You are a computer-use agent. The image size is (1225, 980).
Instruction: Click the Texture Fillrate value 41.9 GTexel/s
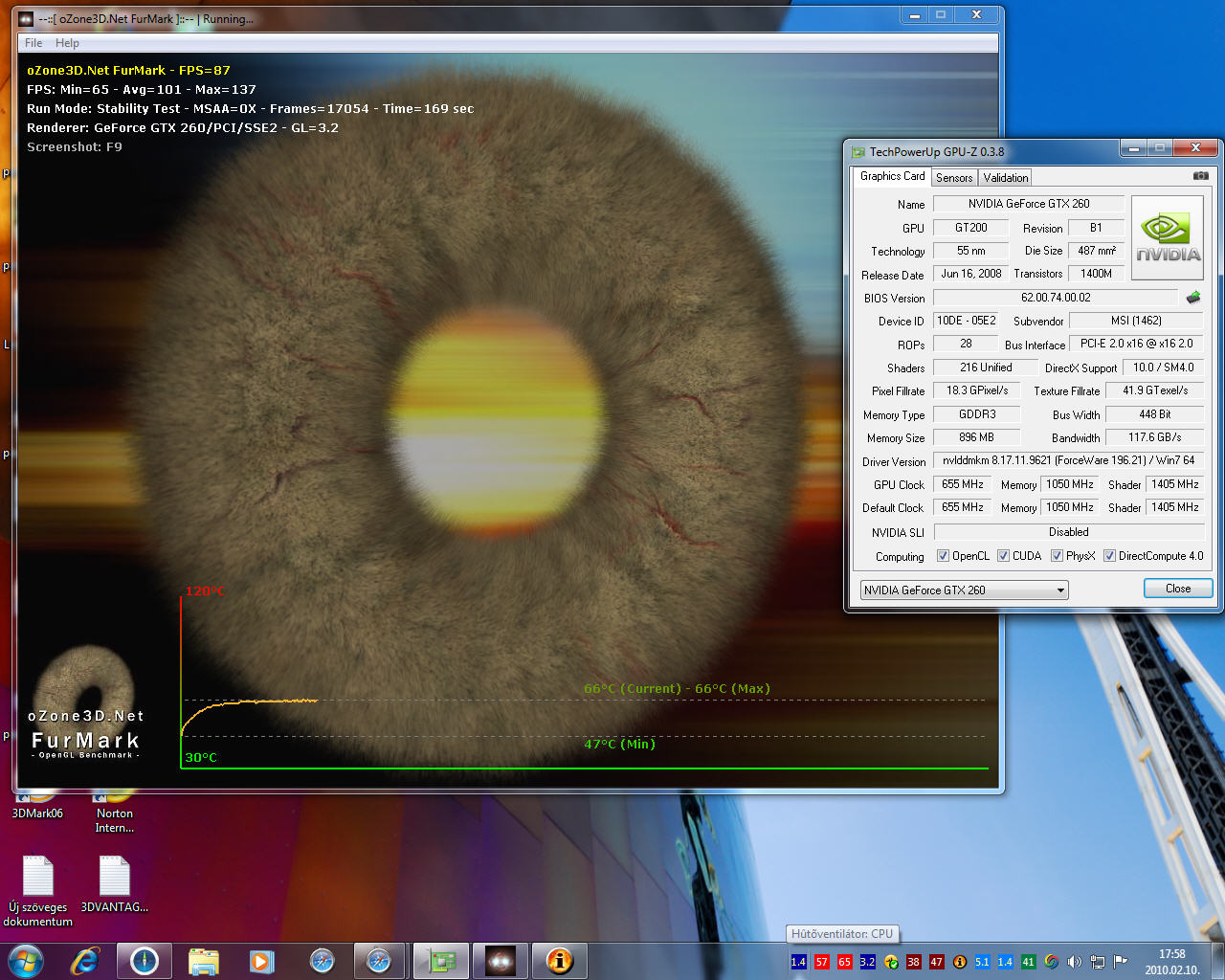(x=1155, y=390)
